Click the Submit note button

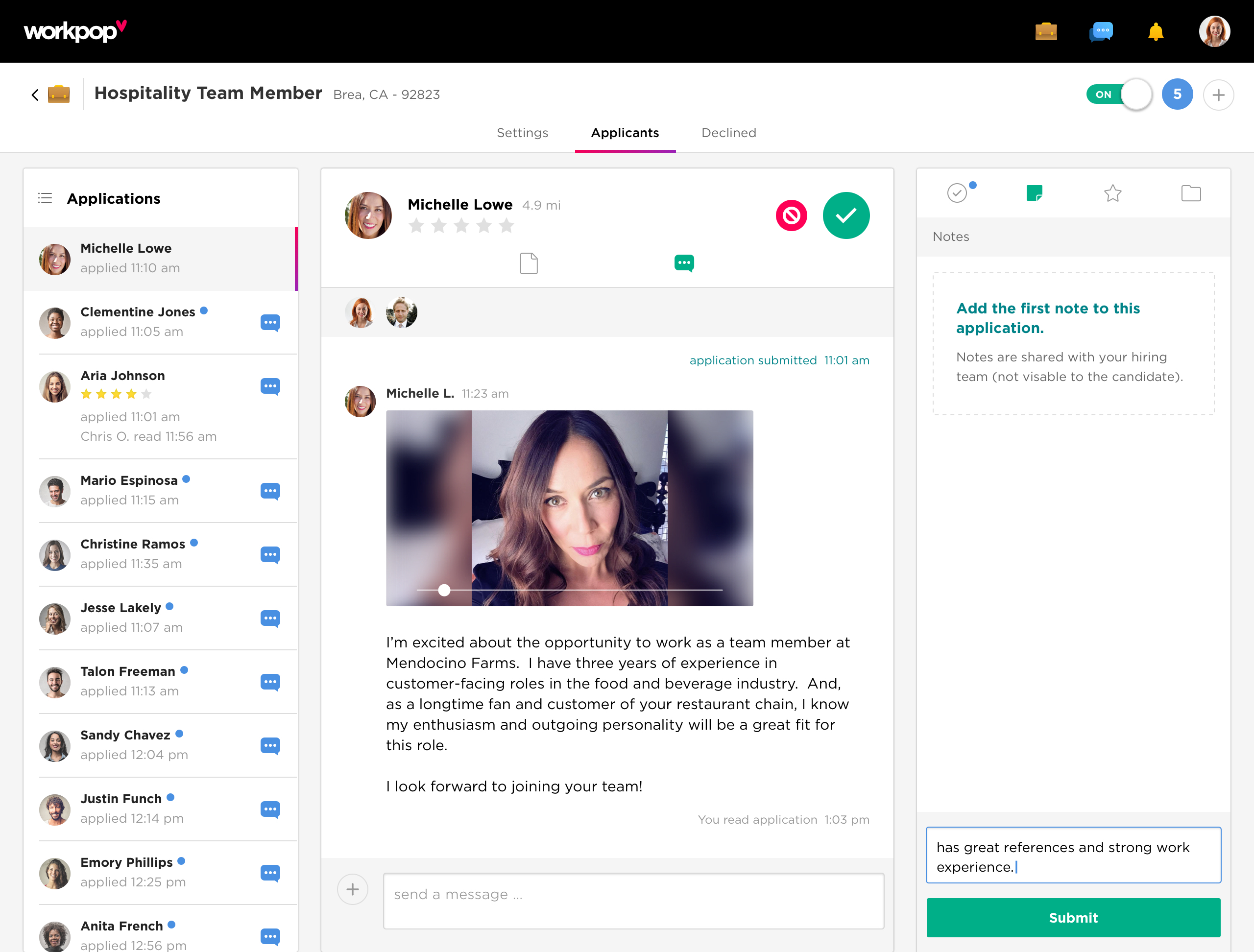click(x=1073, y=917)
